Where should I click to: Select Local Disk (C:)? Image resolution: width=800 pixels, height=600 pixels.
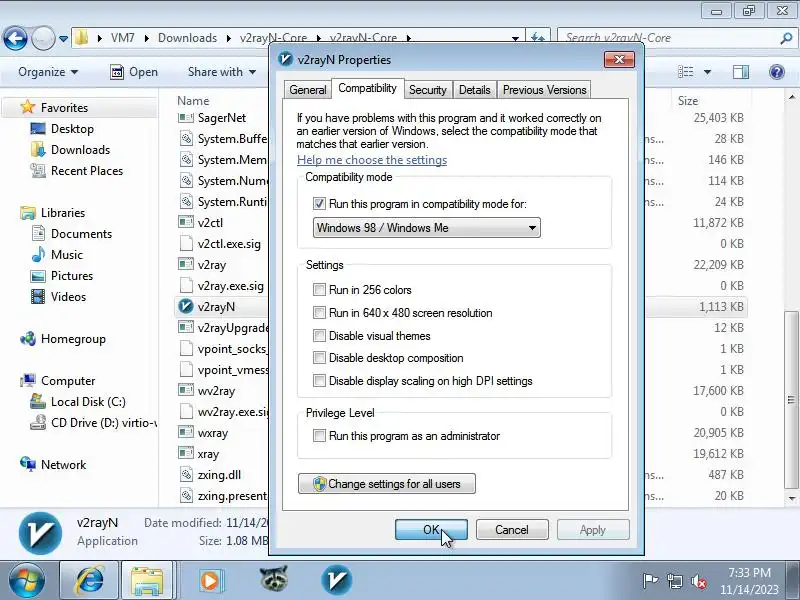point(88,402)
